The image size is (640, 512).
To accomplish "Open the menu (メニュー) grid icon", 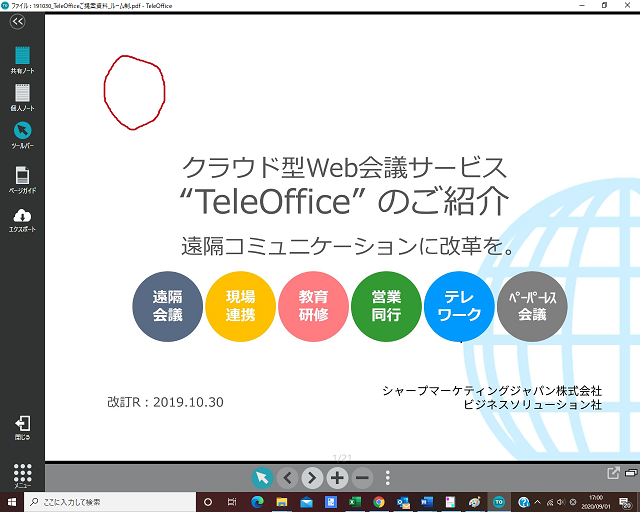I will (x=22, y=476).
